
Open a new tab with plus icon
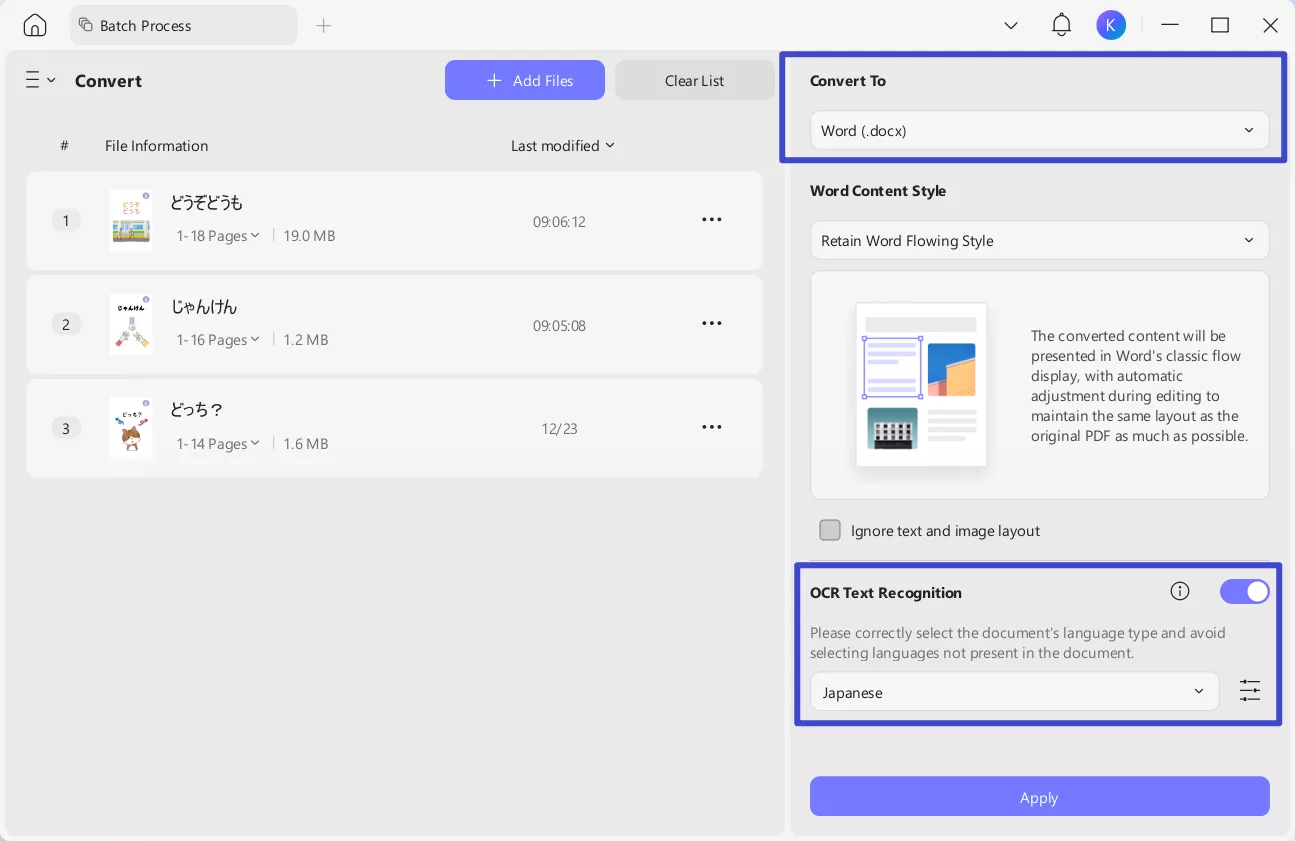tap(323, 26)
